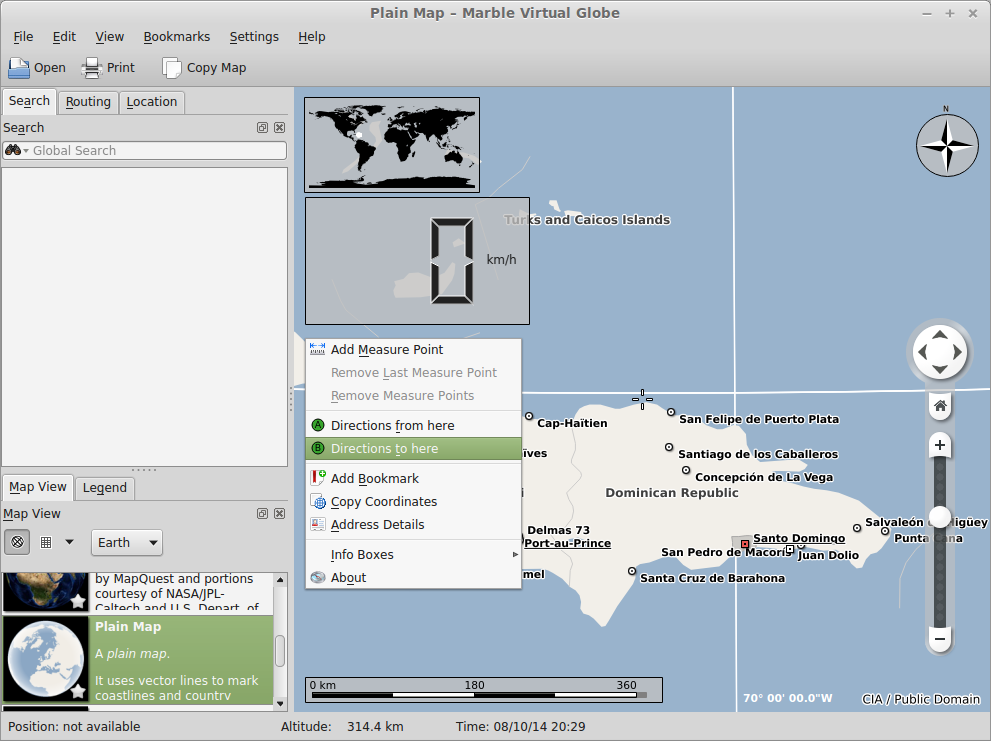Close the Map View panel
The height and width of the screenshot is (741, 991).
(279, 513)
